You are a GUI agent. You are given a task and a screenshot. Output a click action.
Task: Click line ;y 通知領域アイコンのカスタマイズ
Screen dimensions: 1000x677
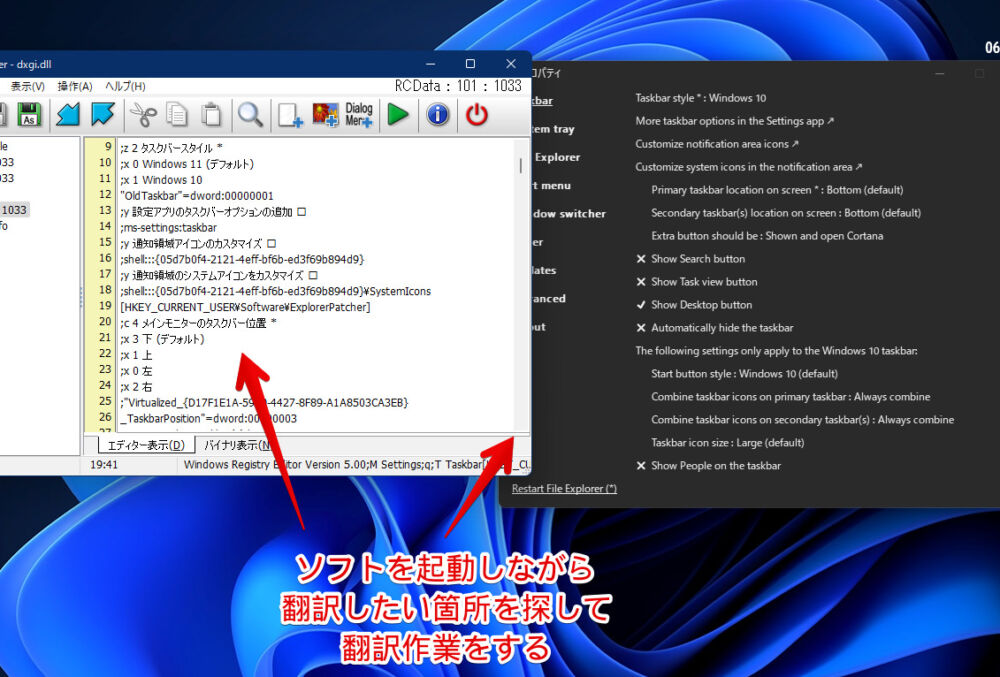[198, 244]
